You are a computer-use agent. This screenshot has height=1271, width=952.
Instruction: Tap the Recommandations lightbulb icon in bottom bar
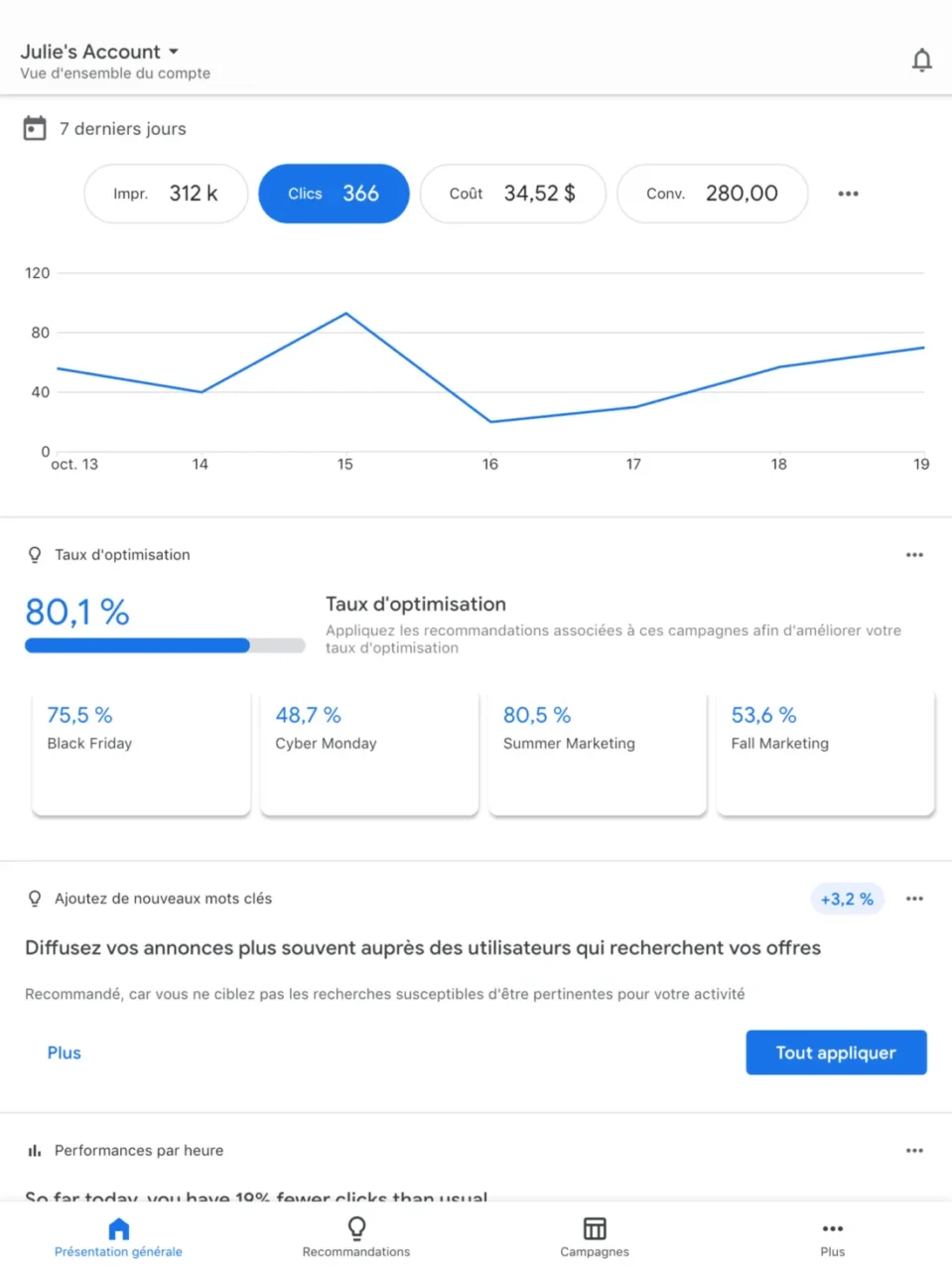click(x=356, y=1228)
